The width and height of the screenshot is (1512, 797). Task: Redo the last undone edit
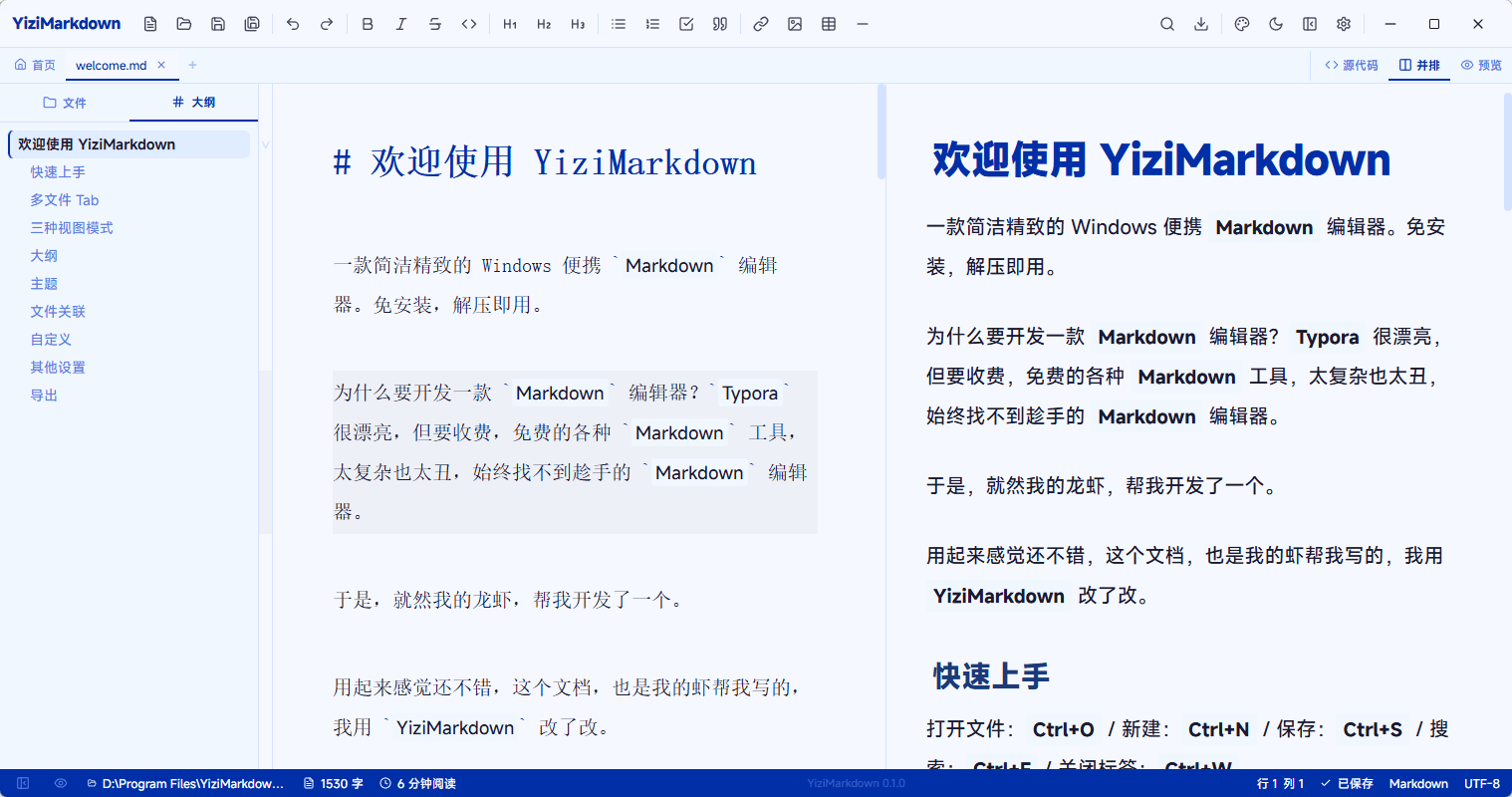(x=327, y=24)
